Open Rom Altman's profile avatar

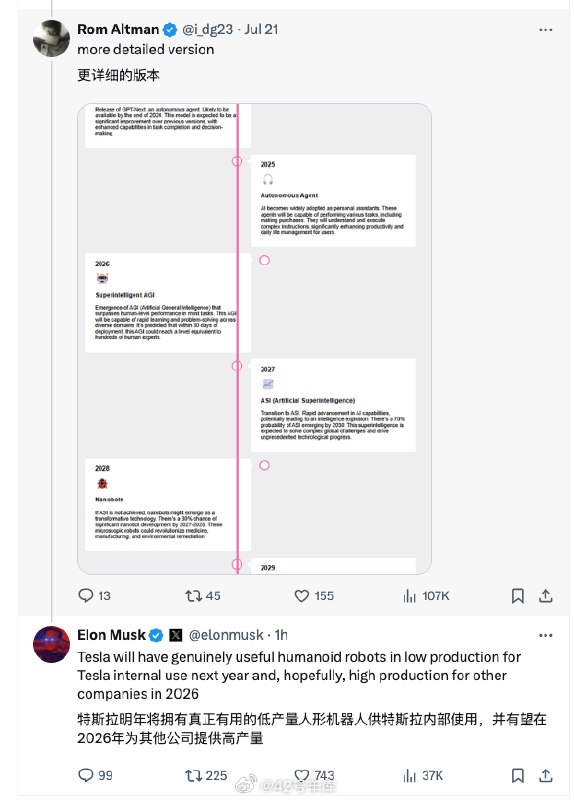click(51, 38)
